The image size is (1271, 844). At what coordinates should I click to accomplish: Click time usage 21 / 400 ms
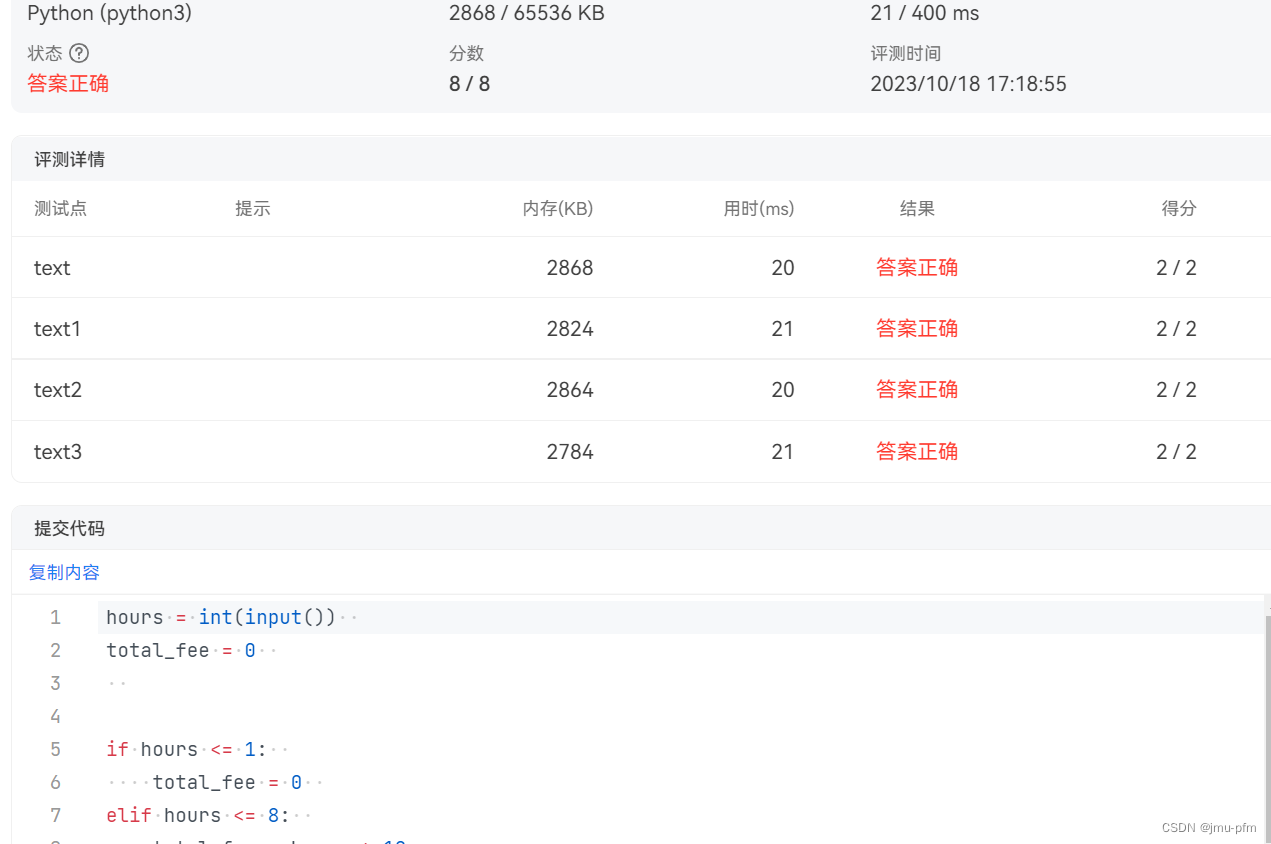click(x=925, y=13)
